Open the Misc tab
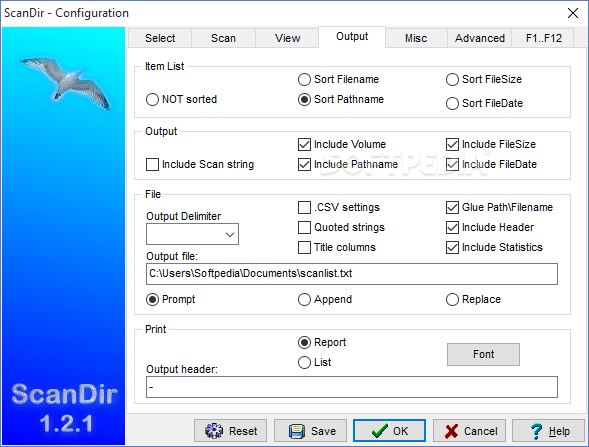 [x=416, y=38]
